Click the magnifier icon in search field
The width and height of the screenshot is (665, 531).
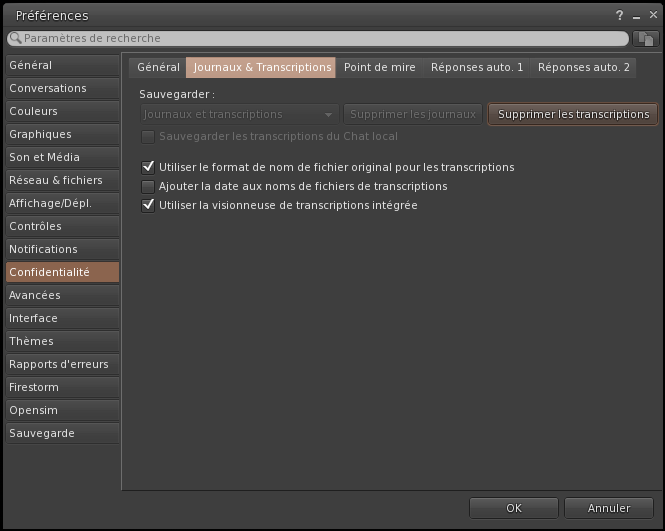coord(15,38)
